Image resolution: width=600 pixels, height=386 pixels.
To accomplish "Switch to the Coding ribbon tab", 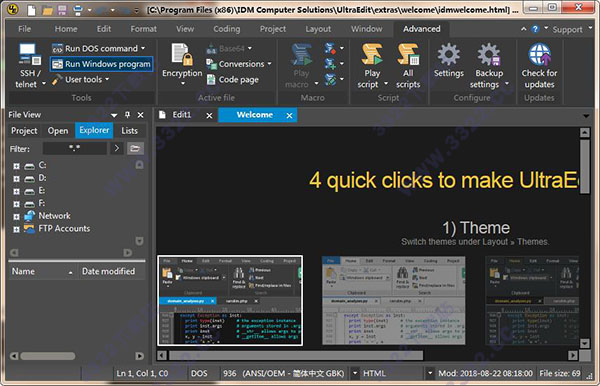I will pyautogui.click(x=227, y=29).
